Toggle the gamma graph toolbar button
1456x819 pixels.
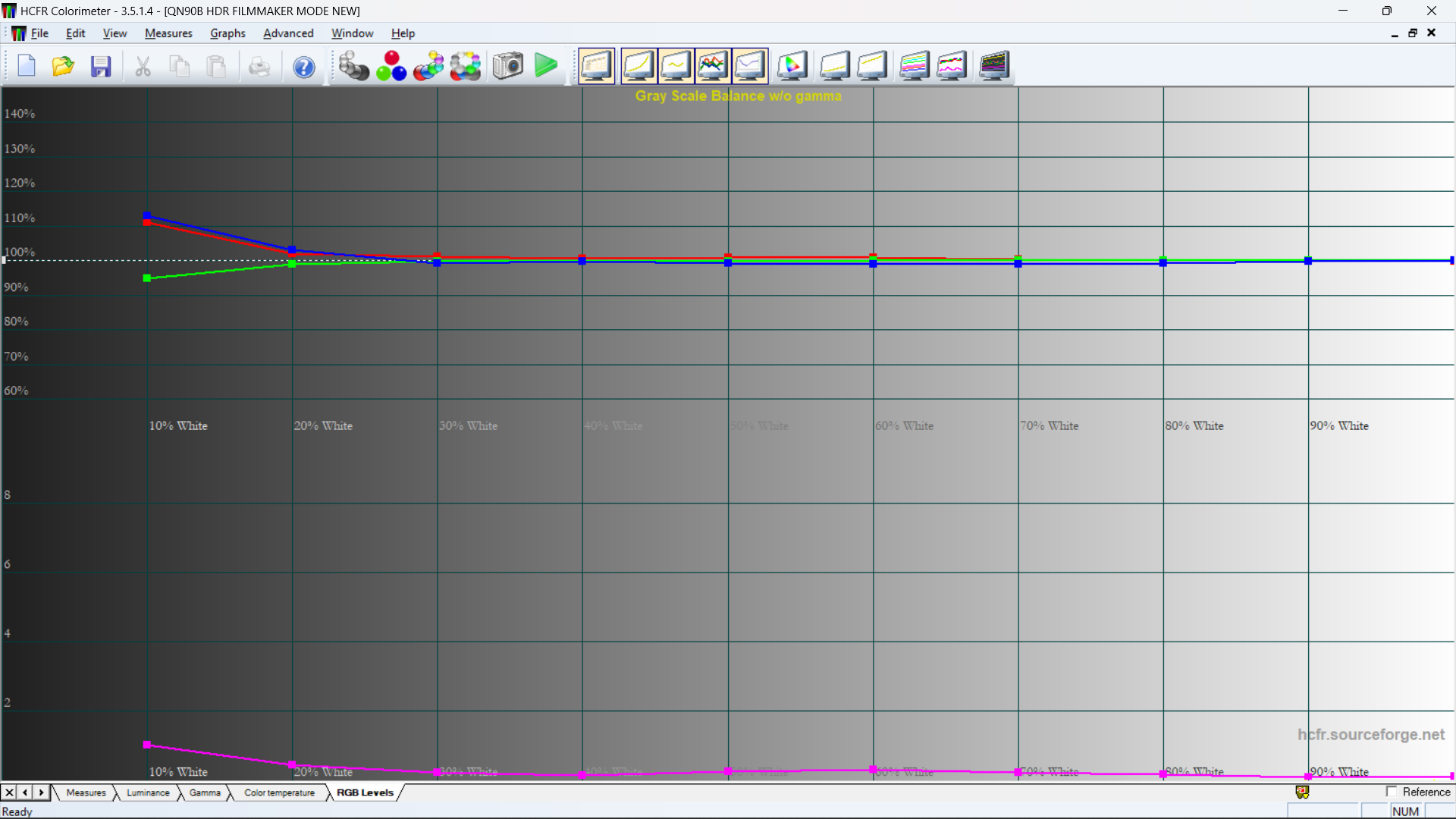[x=675, y=66]
